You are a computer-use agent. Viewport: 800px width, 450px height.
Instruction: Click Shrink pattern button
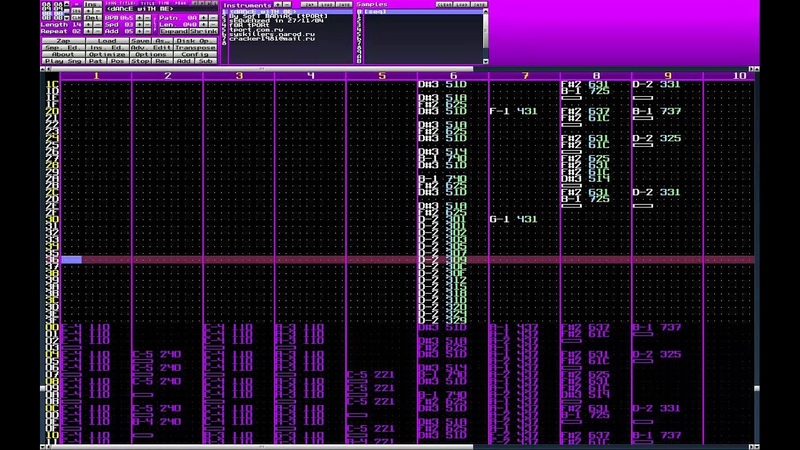click(x=203, y=31)
